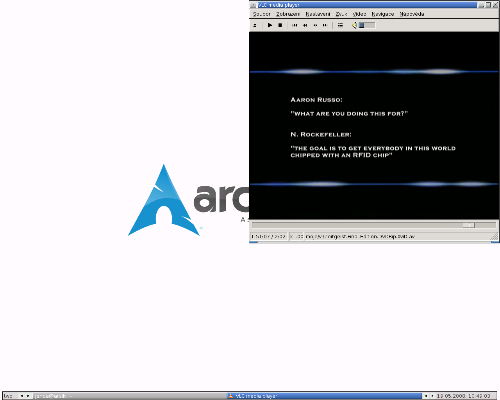Image resolution: width=500 pixels, height=400 pixels.
Task: Click the elapsed time display in status bar
Action: click(x=269, y=236)
